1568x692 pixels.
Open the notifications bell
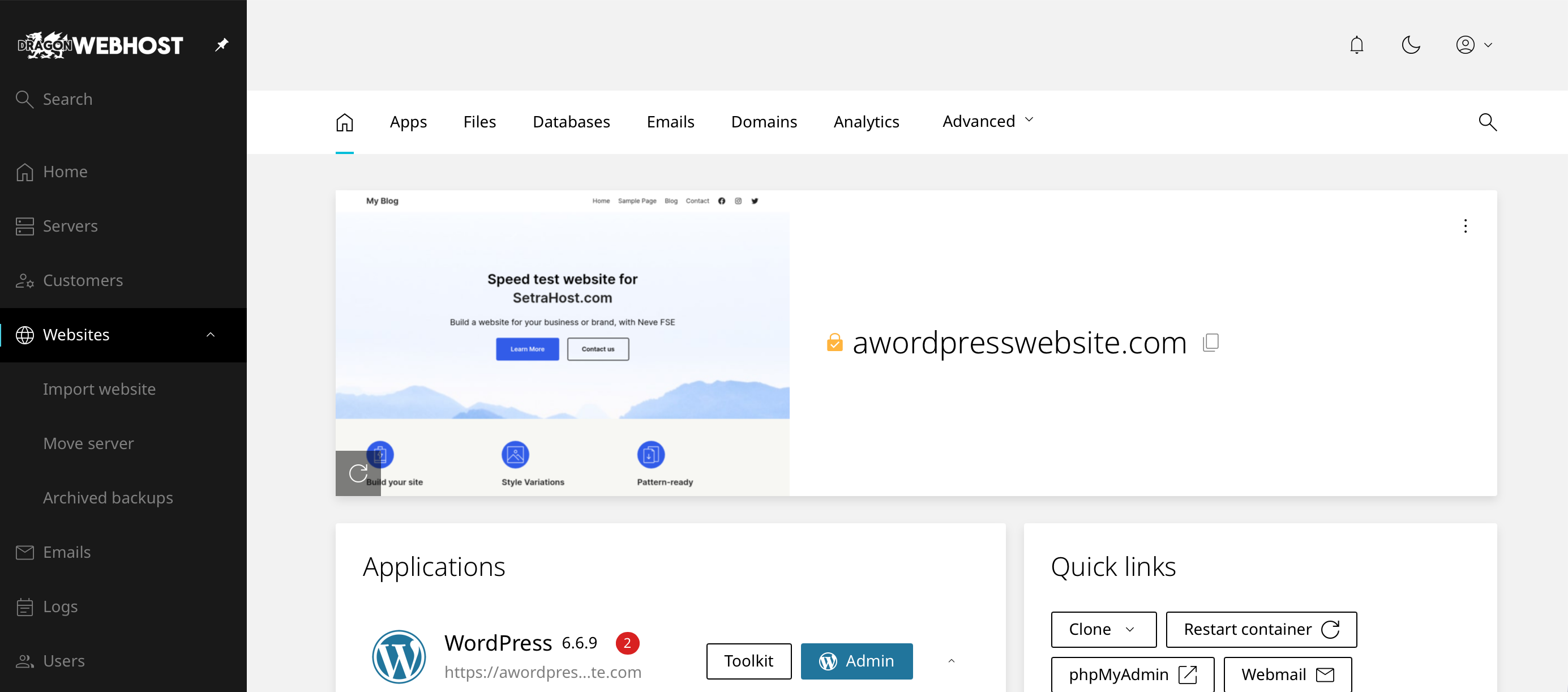coord(1356,45)
